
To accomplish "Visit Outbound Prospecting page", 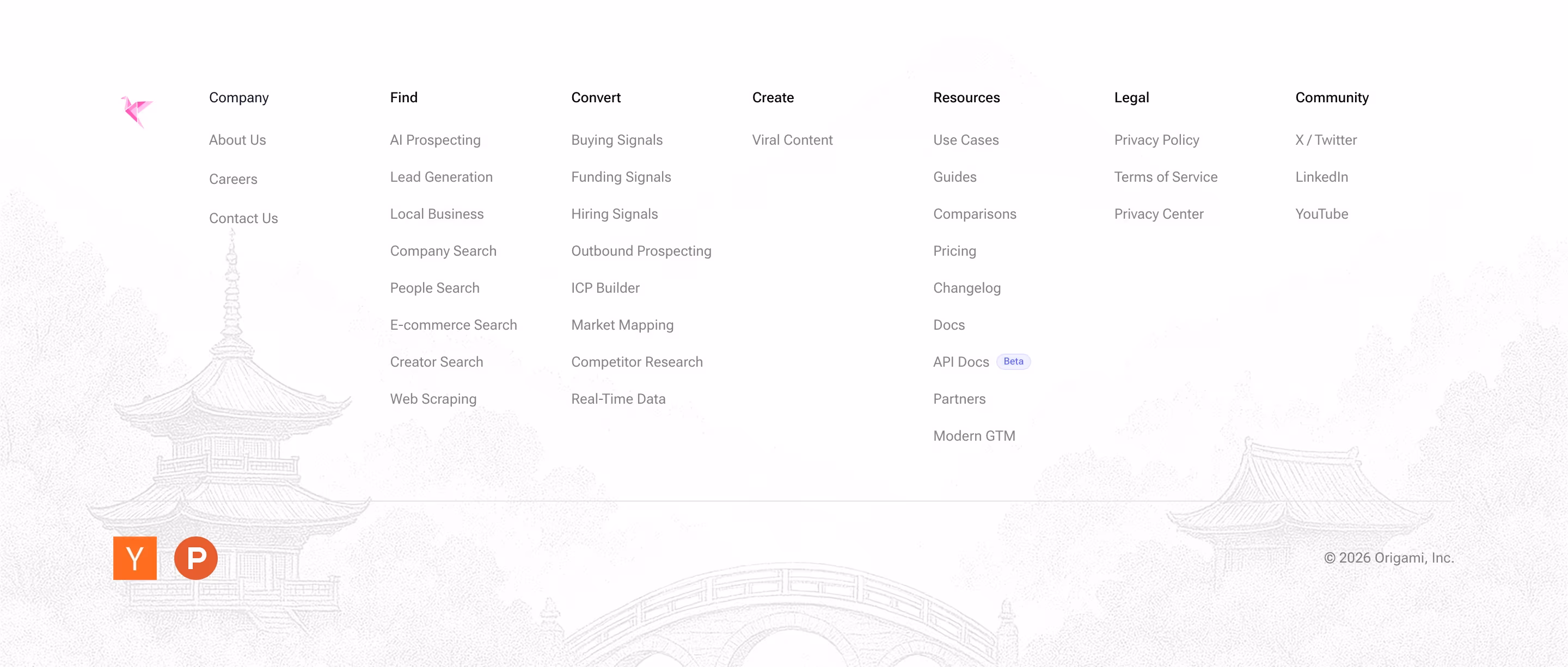I will (x=641, y=251).
